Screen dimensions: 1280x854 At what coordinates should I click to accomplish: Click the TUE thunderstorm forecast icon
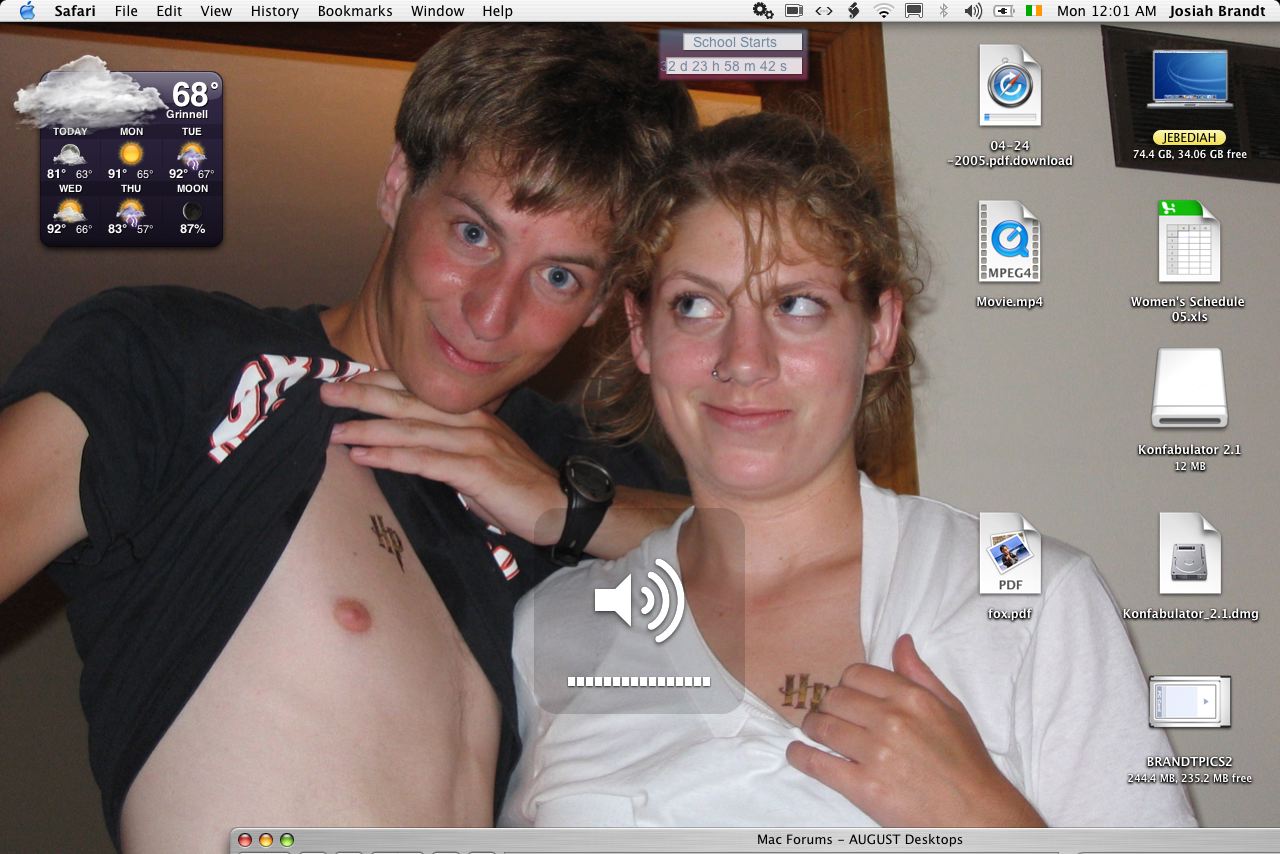[191, 155]
